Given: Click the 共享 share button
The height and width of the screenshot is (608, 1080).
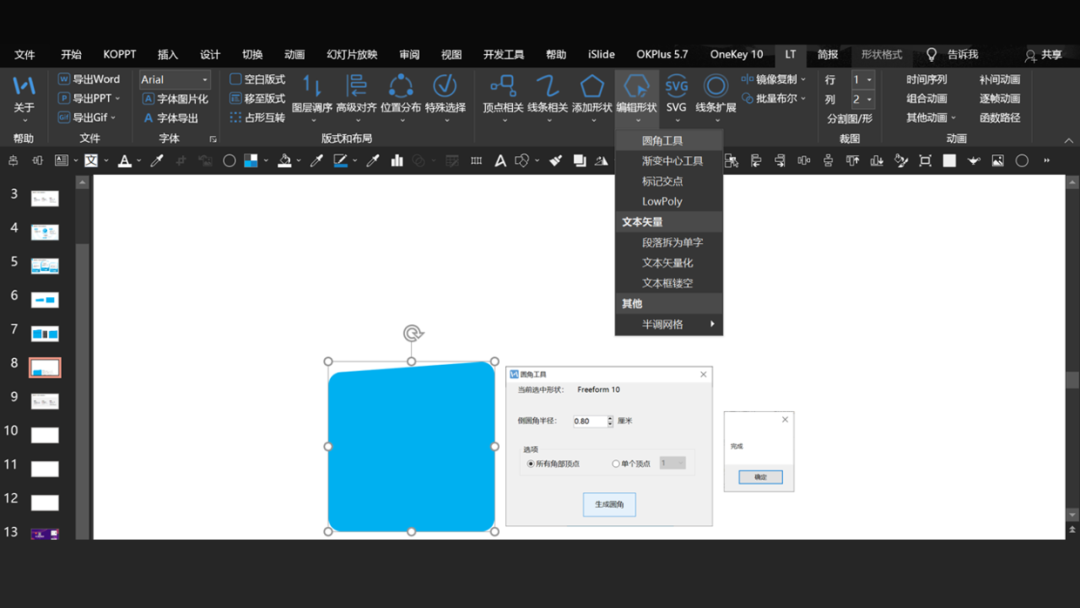Looking at the screenshot, I should (x=1043, y=54).
